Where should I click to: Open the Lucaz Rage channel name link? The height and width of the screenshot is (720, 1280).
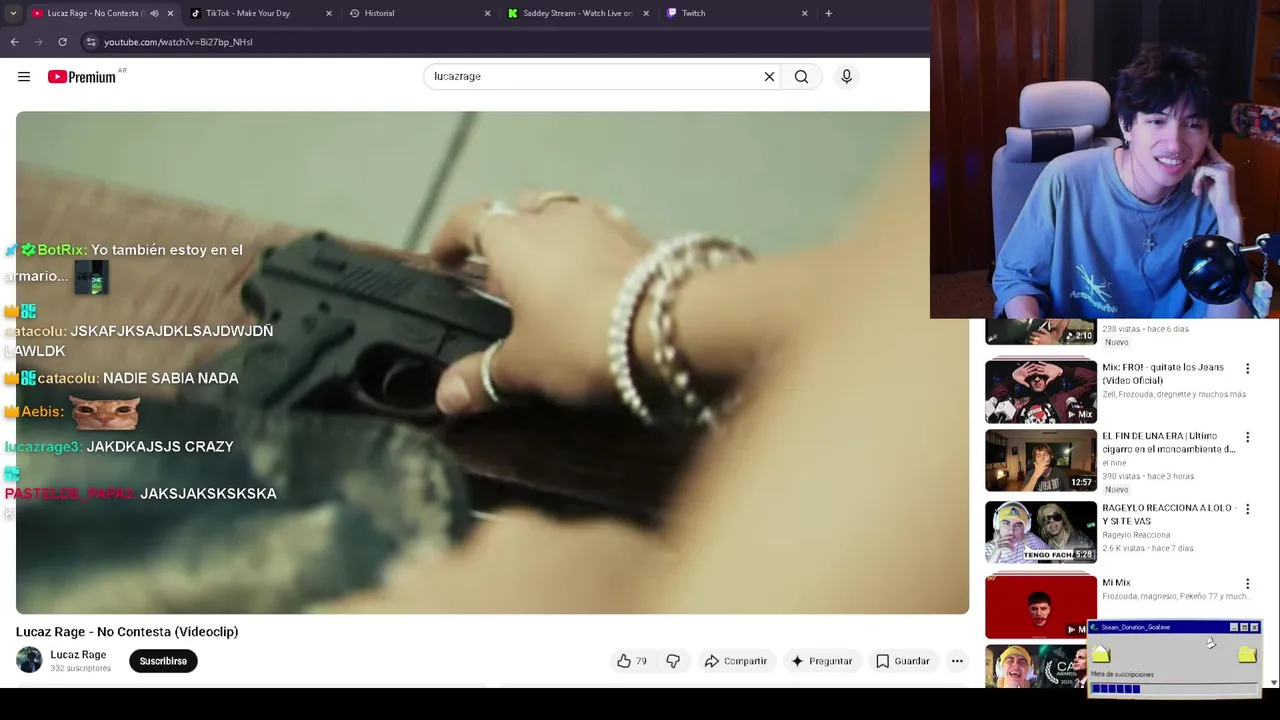coord(78,655)
